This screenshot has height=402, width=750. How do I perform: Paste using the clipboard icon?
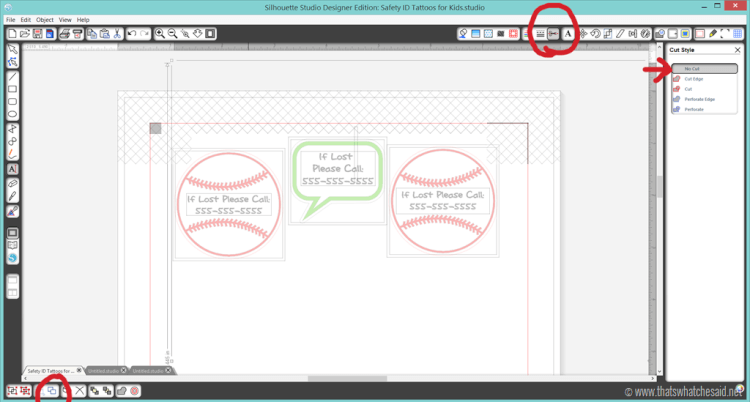coord(104,34)
